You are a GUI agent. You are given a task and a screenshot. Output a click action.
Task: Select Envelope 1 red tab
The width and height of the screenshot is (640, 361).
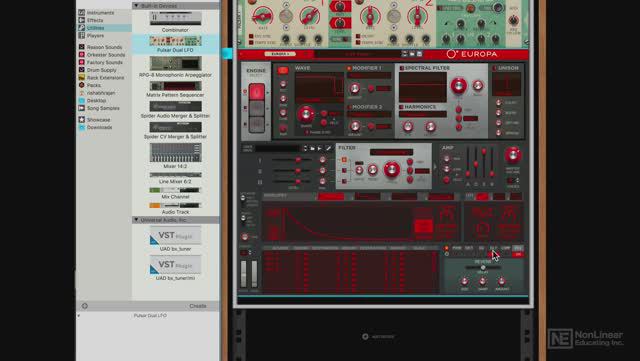tap(331, 197)
